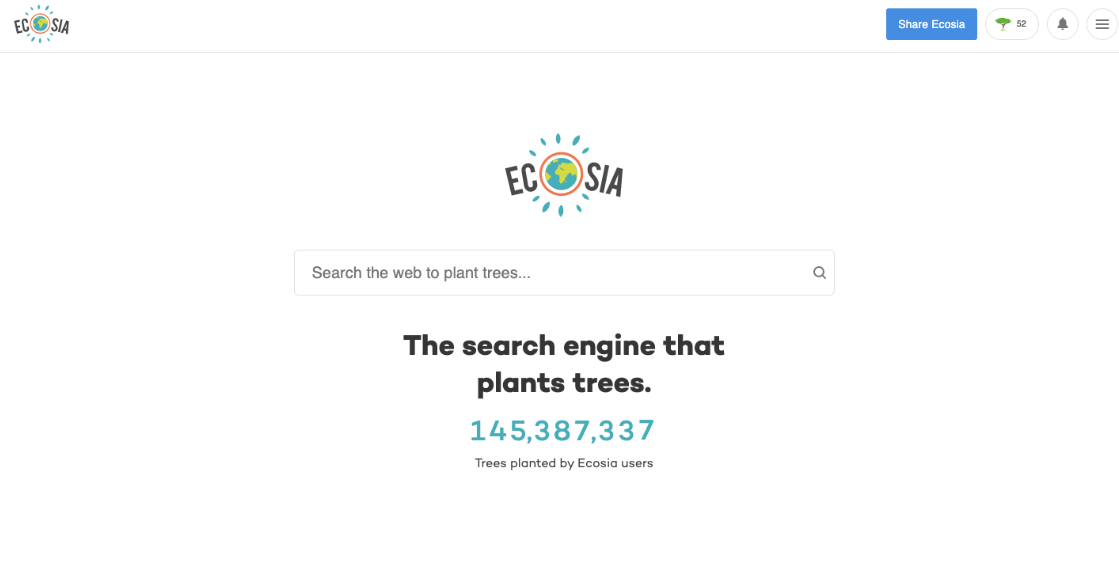The width and height of the screenshot is (1119, 580).
Task: Open the notifications bell
Action: pyautogui.click(x=1063, y=24)
